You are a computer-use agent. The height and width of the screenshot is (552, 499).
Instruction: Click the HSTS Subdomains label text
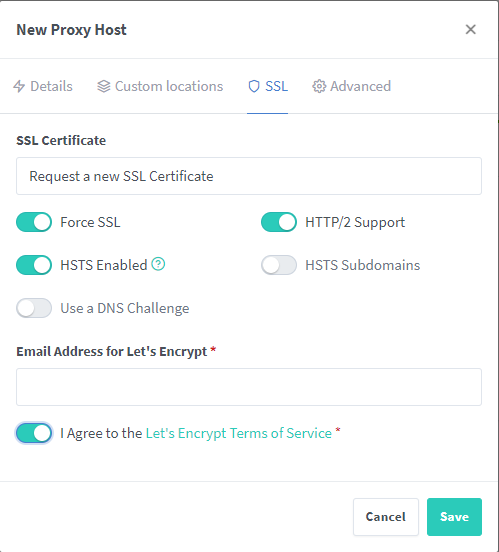point(363,265)
